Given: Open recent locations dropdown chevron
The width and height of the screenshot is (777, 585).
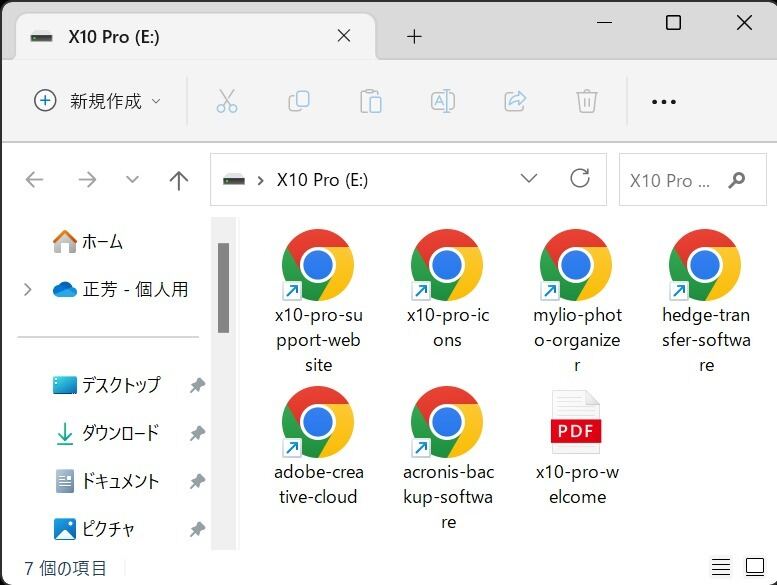Looking at the screenshot, I should pos(132,179).
